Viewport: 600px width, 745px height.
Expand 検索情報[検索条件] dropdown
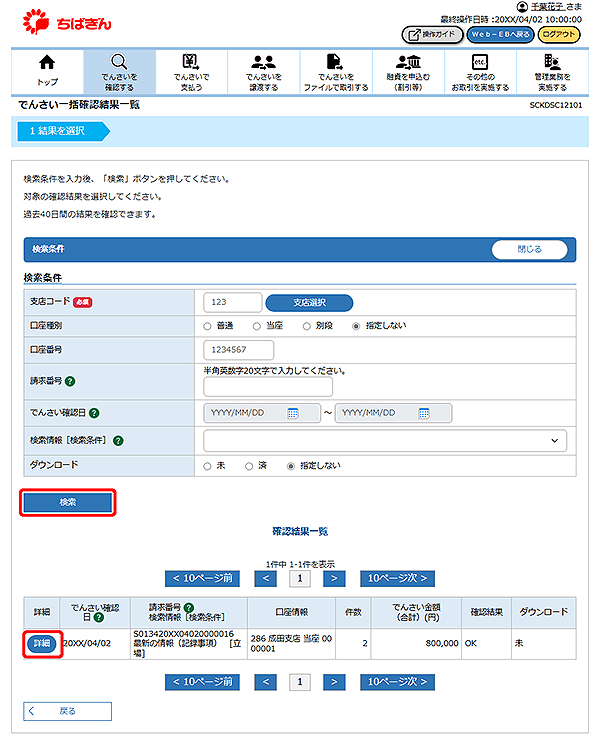click(385, 440)
